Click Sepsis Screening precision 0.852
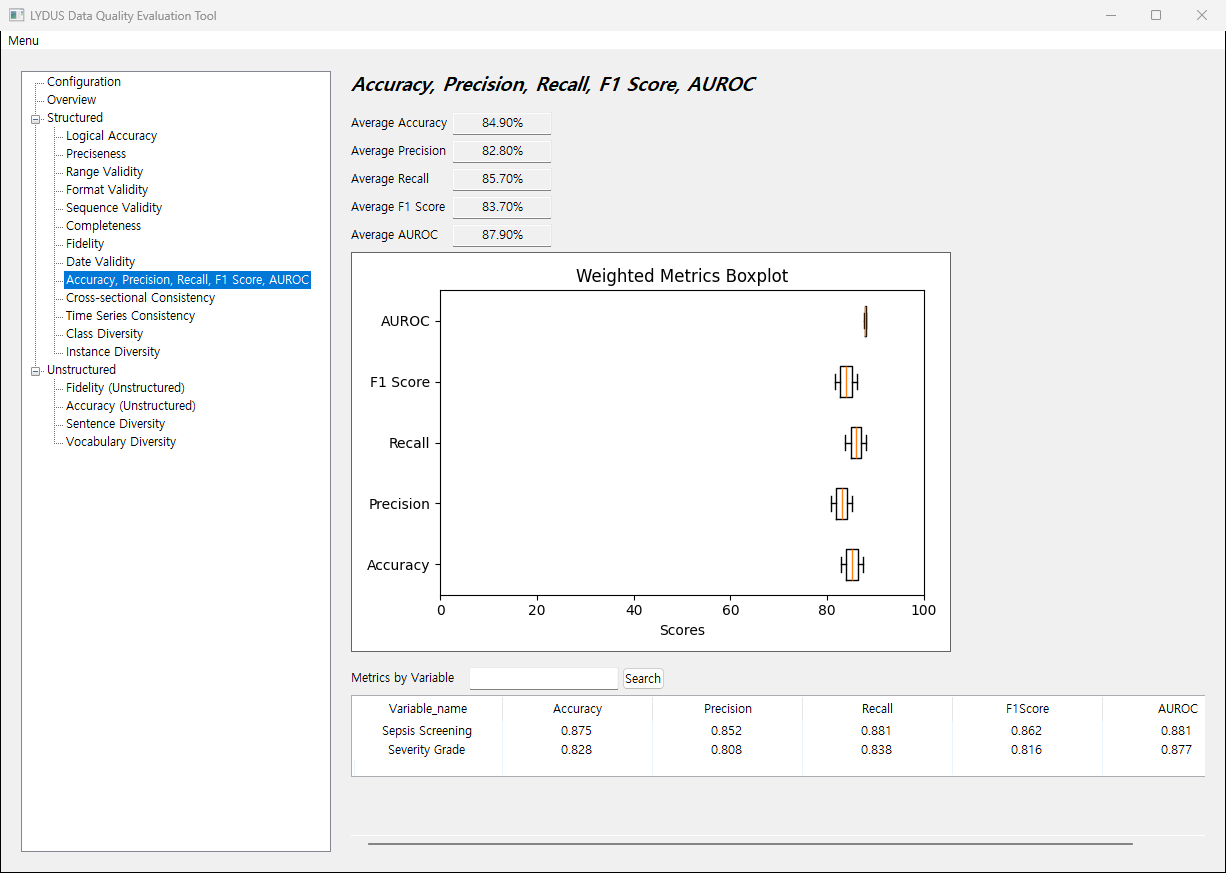 coord(727,731)
